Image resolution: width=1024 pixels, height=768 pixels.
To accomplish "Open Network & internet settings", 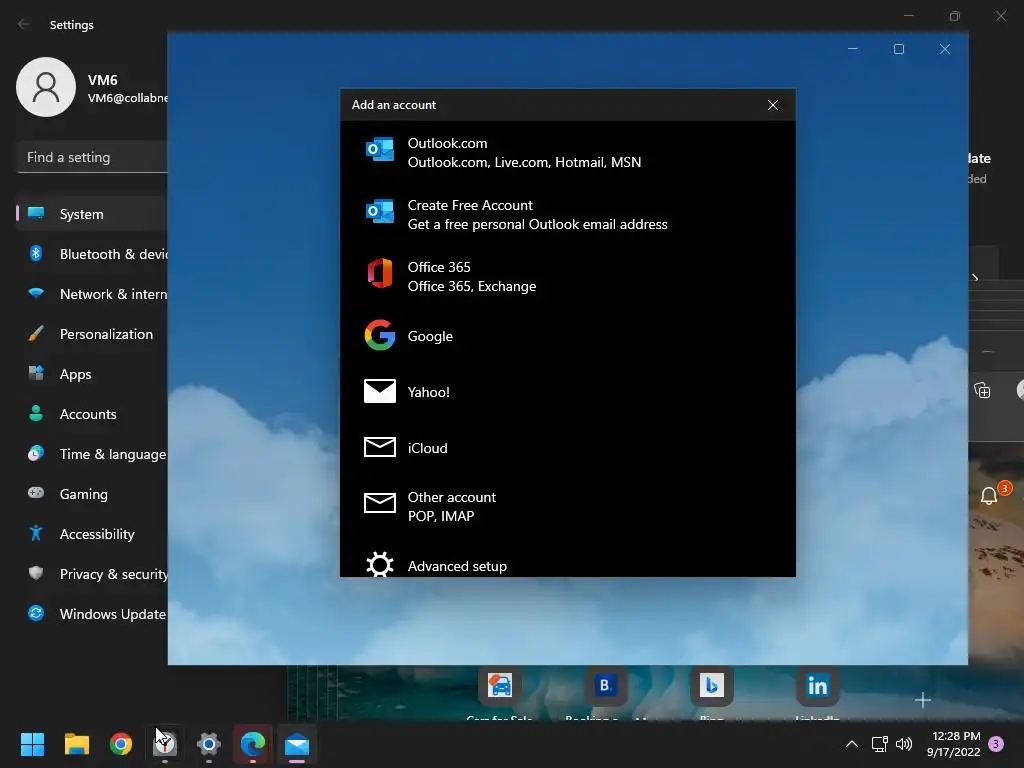I will click(x=92, y=294).
